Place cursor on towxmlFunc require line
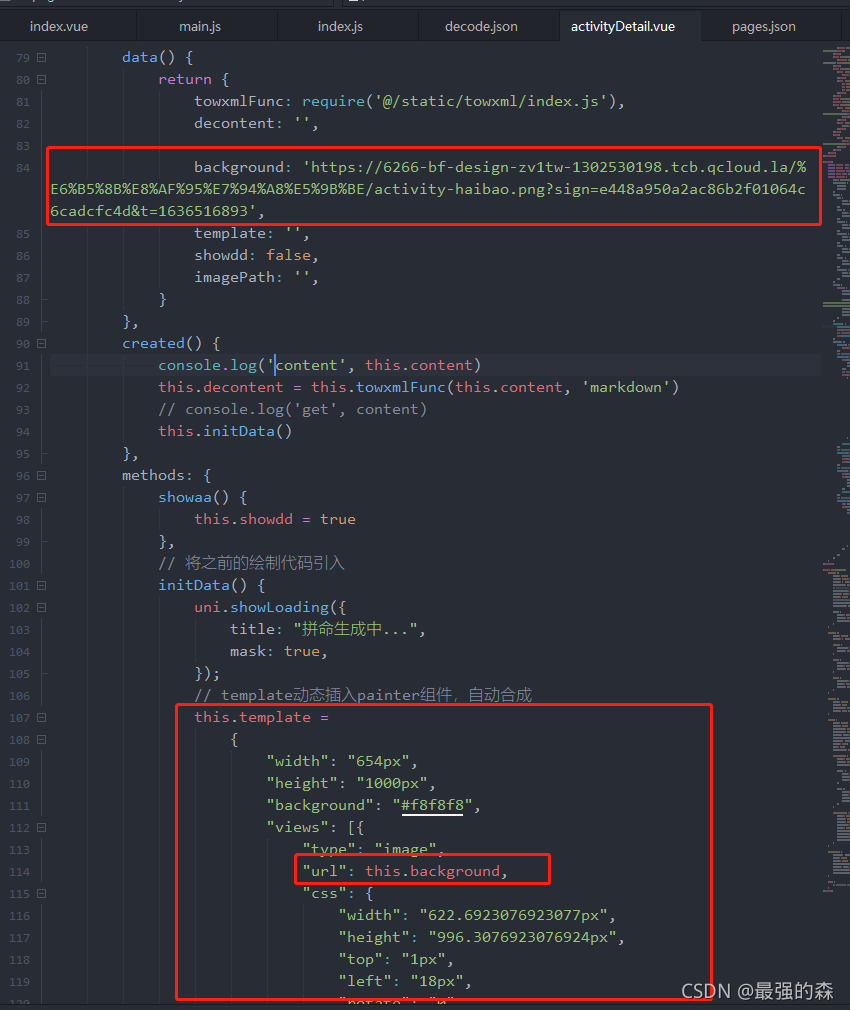Viewport: 850px width, 1010px height. tap(409, 101)
